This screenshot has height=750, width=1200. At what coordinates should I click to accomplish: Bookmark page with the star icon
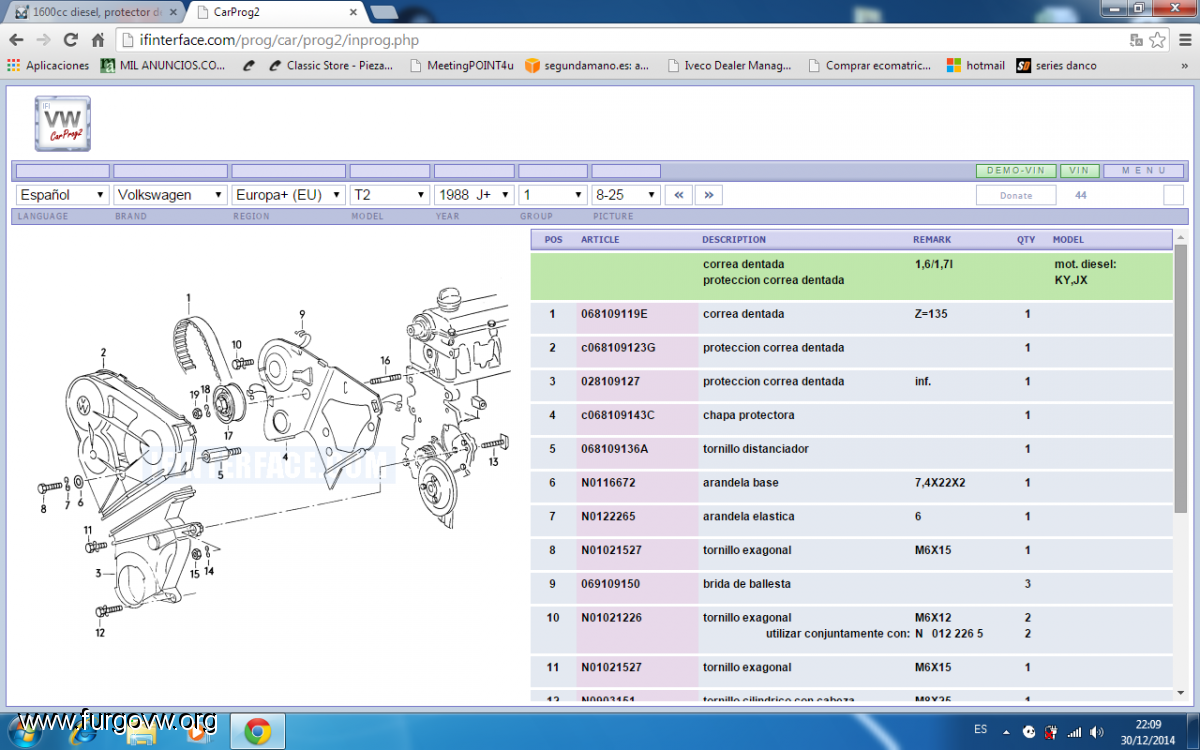coord(1158,40)
